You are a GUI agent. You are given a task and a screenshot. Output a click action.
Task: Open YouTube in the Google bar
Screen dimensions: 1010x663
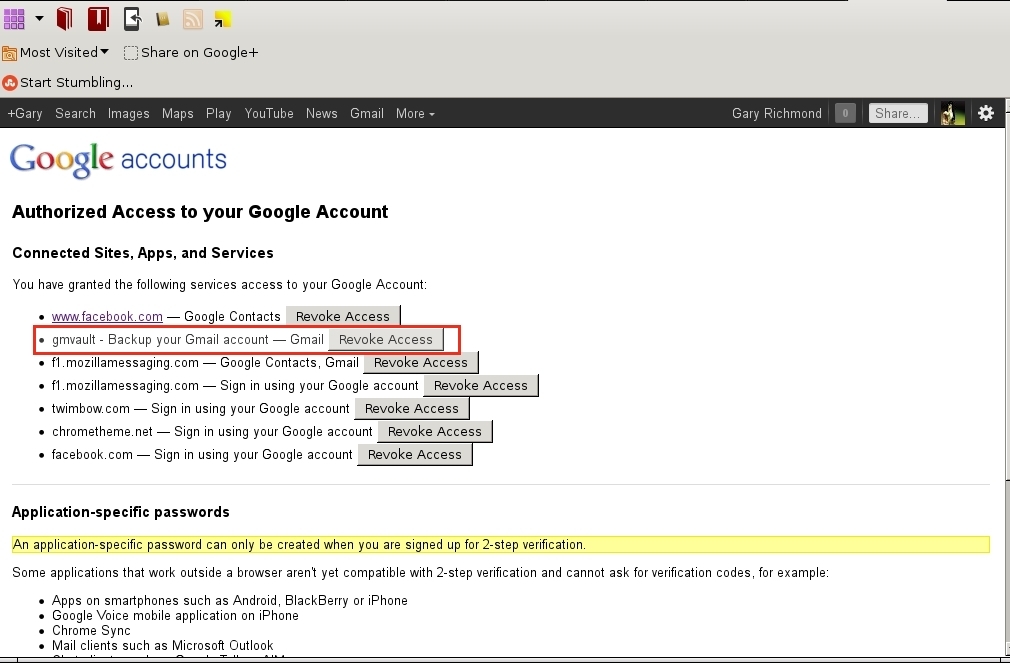coord(269,113)
